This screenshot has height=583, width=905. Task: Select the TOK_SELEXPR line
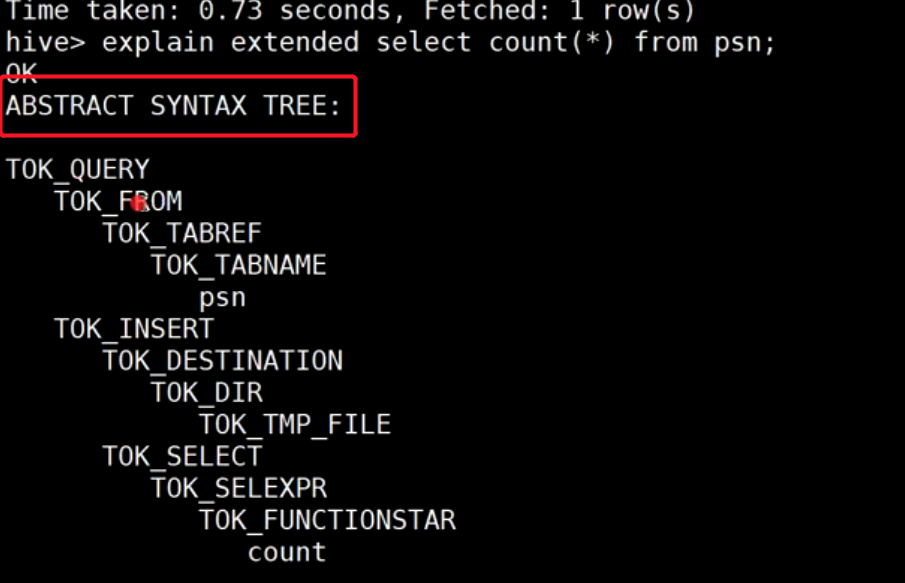click(239, 488)
